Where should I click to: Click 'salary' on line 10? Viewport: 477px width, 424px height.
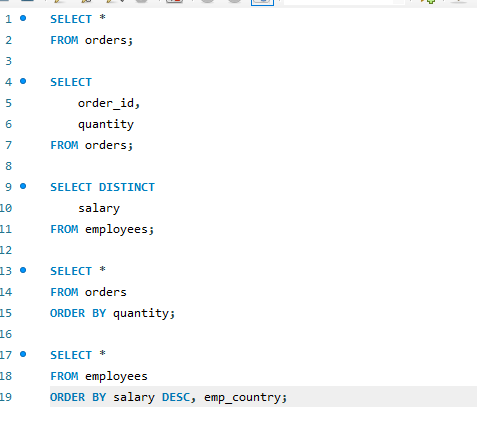99,209
